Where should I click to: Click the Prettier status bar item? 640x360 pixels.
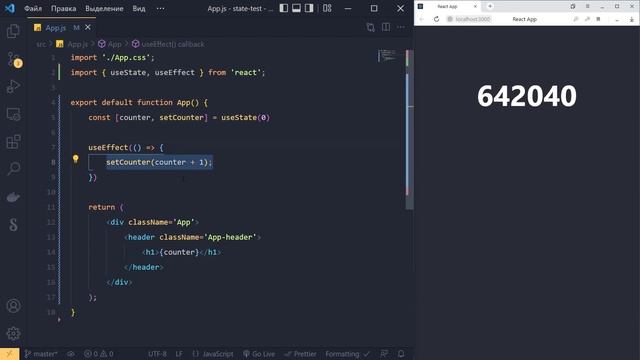(300, 354)
